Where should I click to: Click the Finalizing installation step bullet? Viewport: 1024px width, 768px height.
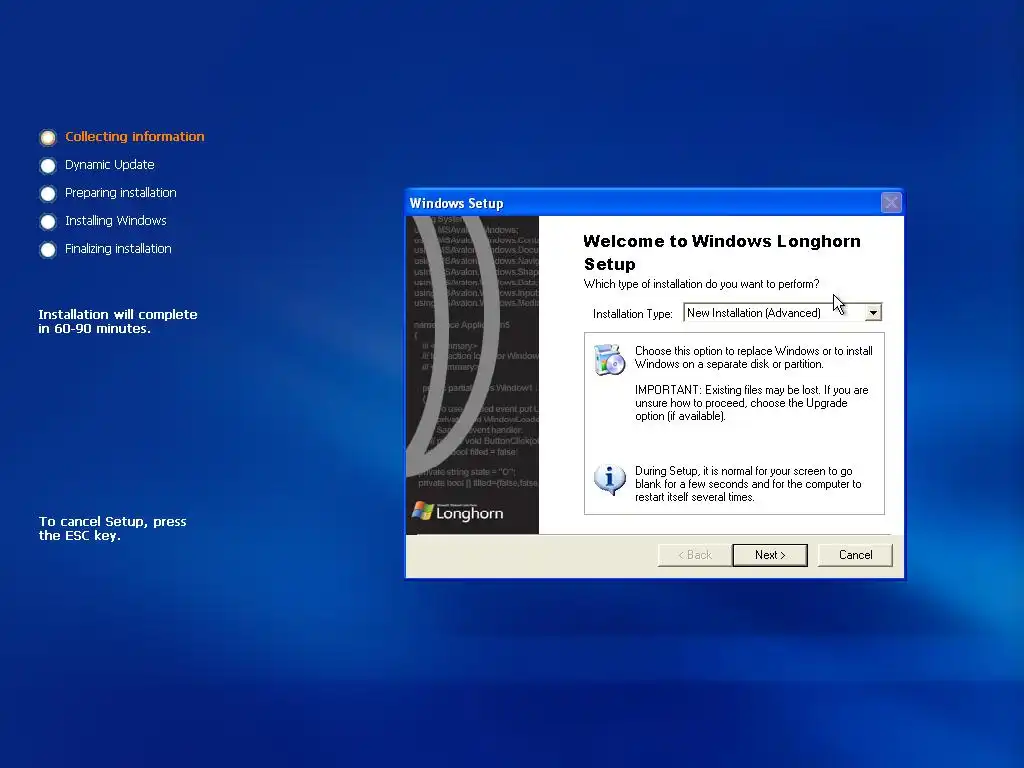[48, 250]
